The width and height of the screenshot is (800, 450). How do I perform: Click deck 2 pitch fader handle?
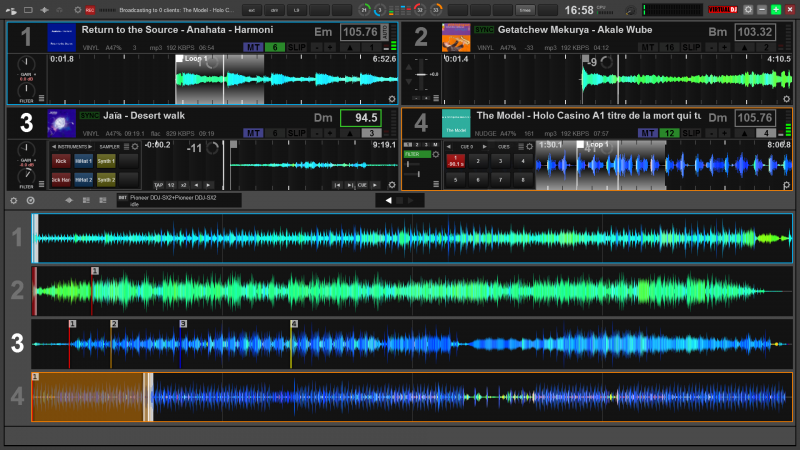point(421,74)
